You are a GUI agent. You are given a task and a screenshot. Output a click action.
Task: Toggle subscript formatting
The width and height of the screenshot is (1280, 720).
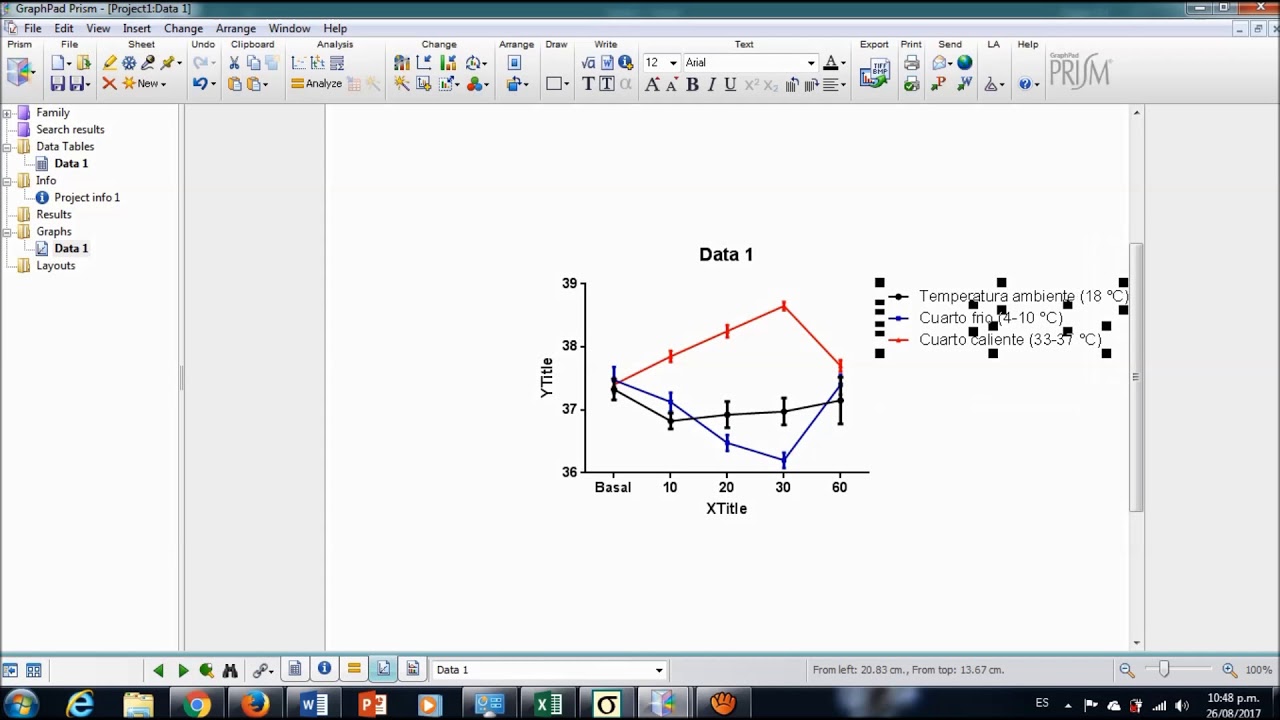pos(770,85)
